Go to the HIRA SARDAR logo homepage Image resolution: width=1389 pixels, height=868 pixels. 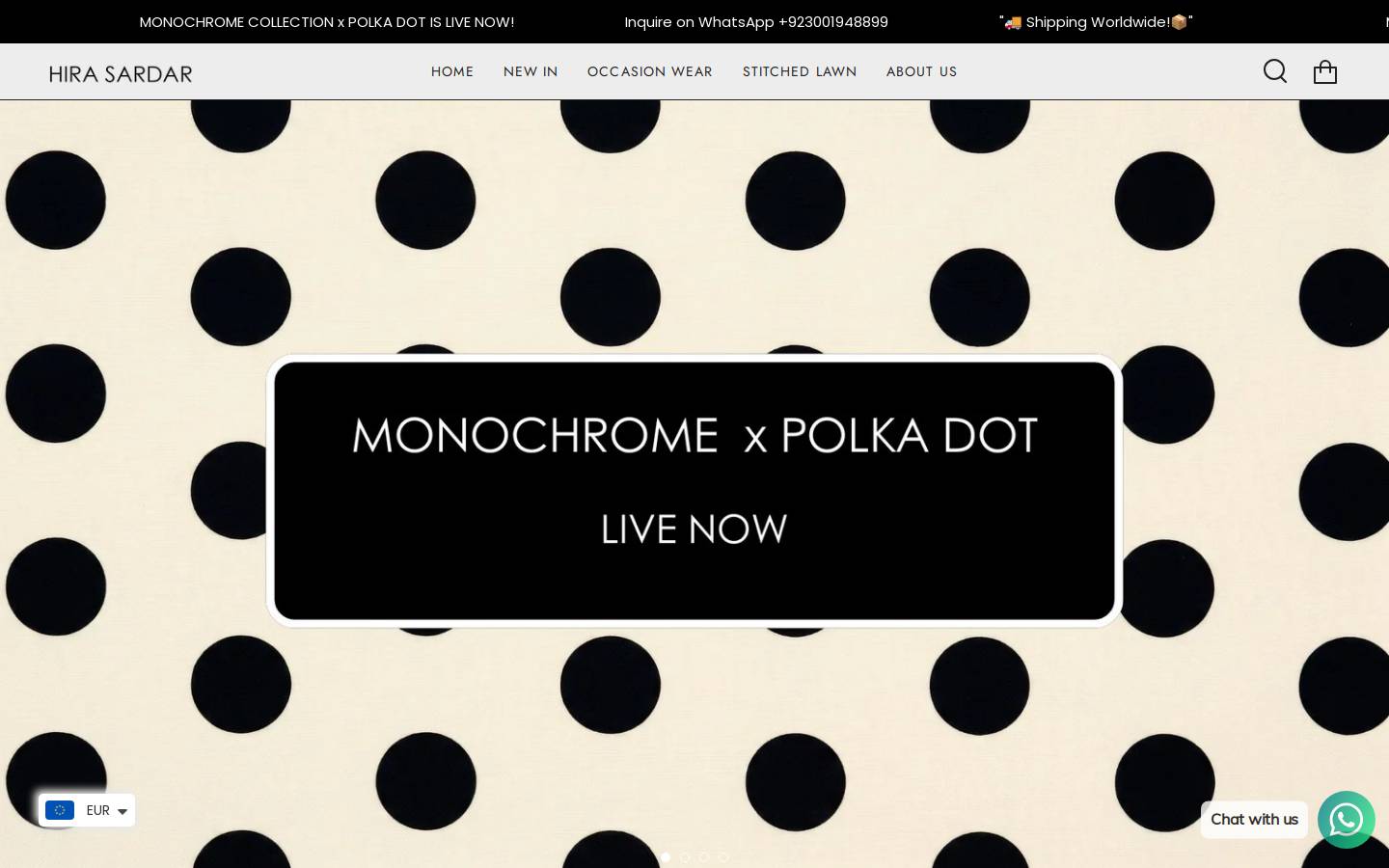click(121, 73)
